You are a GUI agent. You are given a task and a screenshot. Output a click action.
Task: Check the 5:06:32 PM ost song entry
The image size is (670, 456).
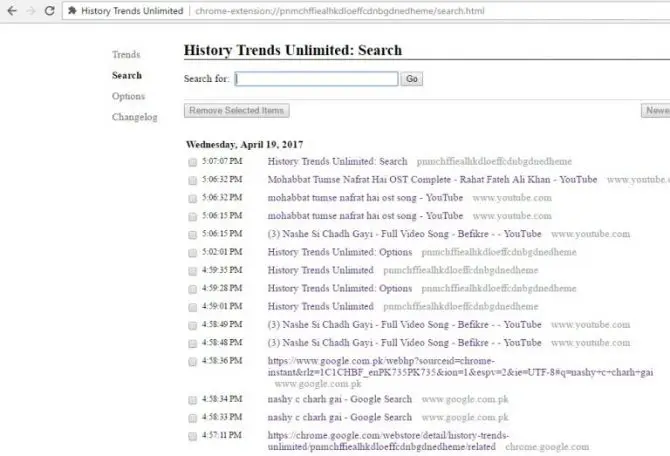click(x=193, y=199)
